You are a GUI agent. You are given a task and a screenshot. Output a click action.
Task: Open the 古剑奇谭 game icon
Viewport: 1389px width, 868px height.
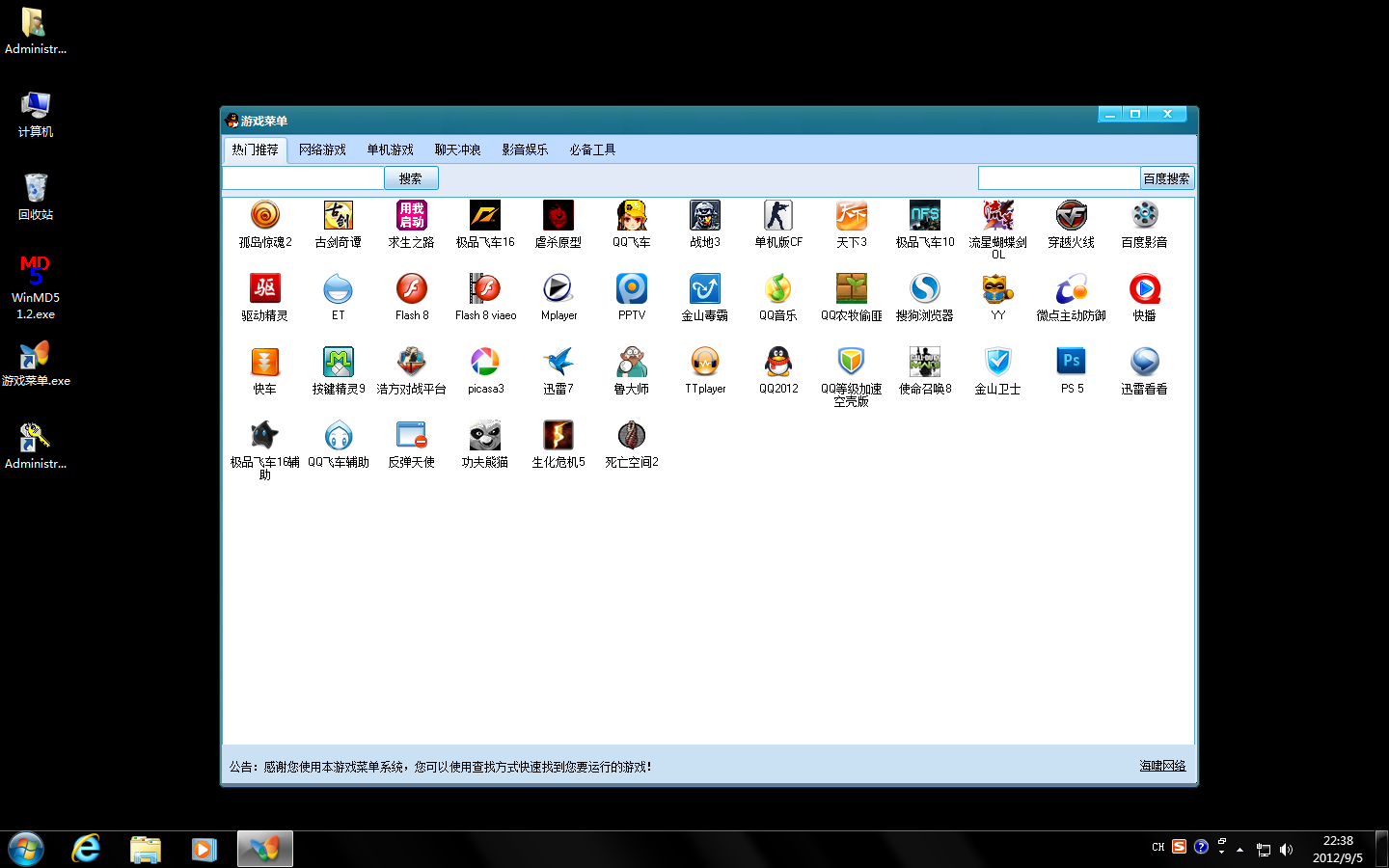tap(339, 215)
